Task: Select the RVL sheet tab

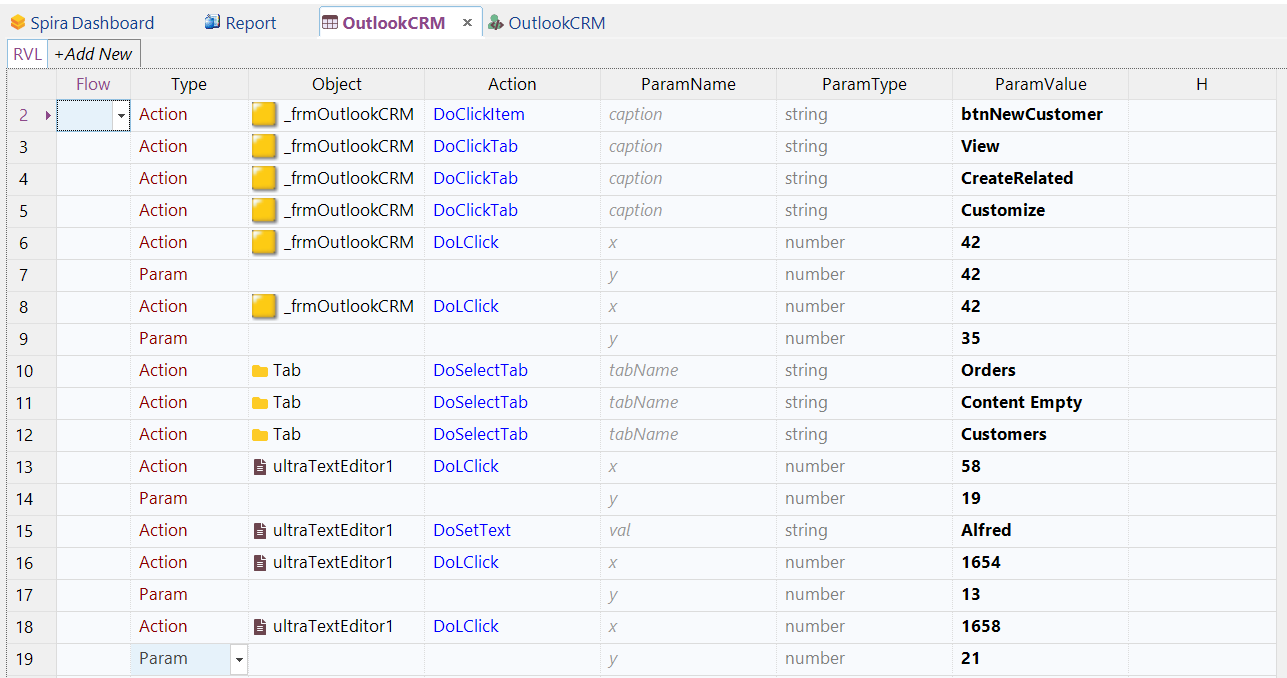Action: [27, 54]
